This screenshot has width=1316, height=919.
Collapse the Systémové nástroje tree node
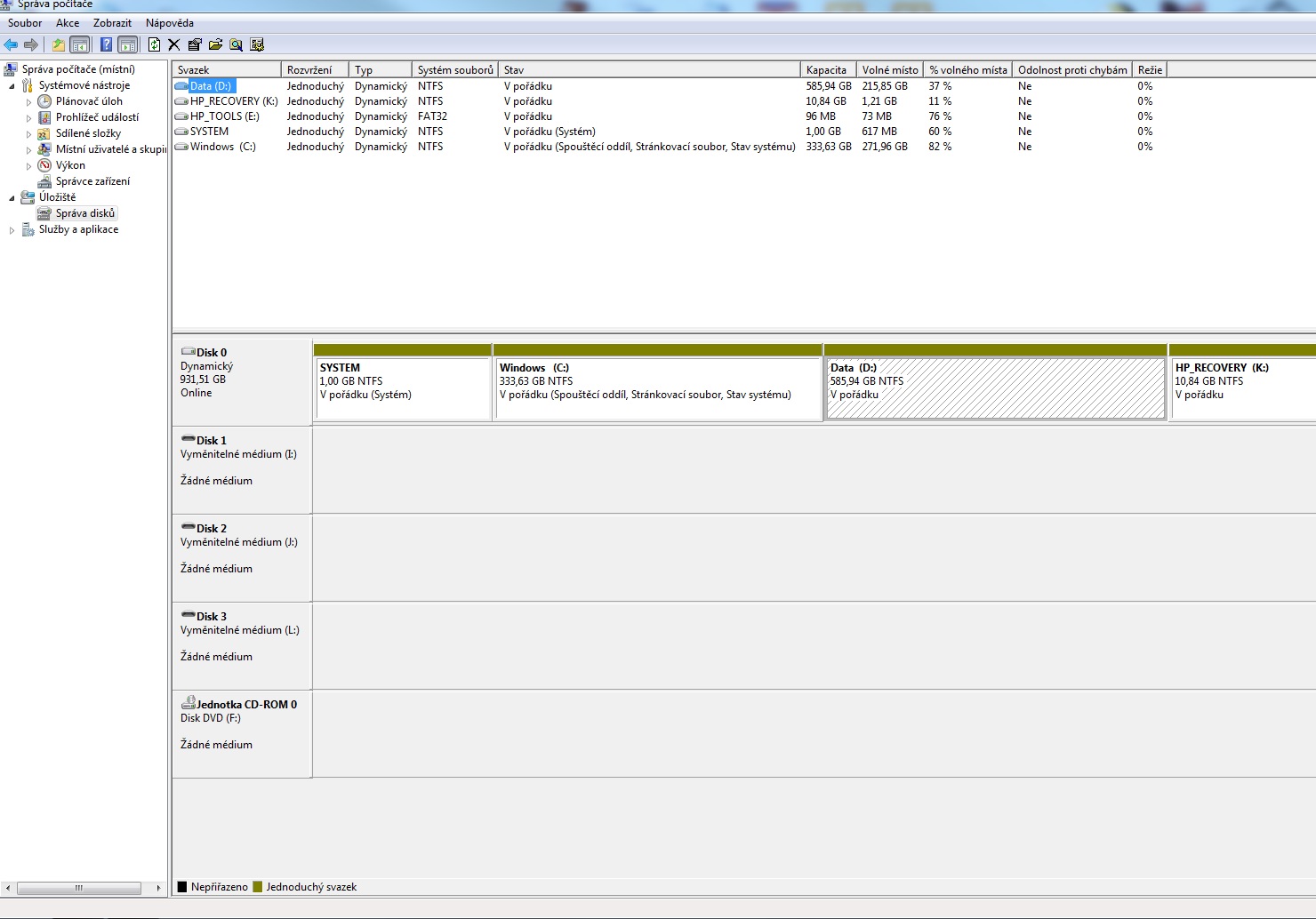point(12,86)
